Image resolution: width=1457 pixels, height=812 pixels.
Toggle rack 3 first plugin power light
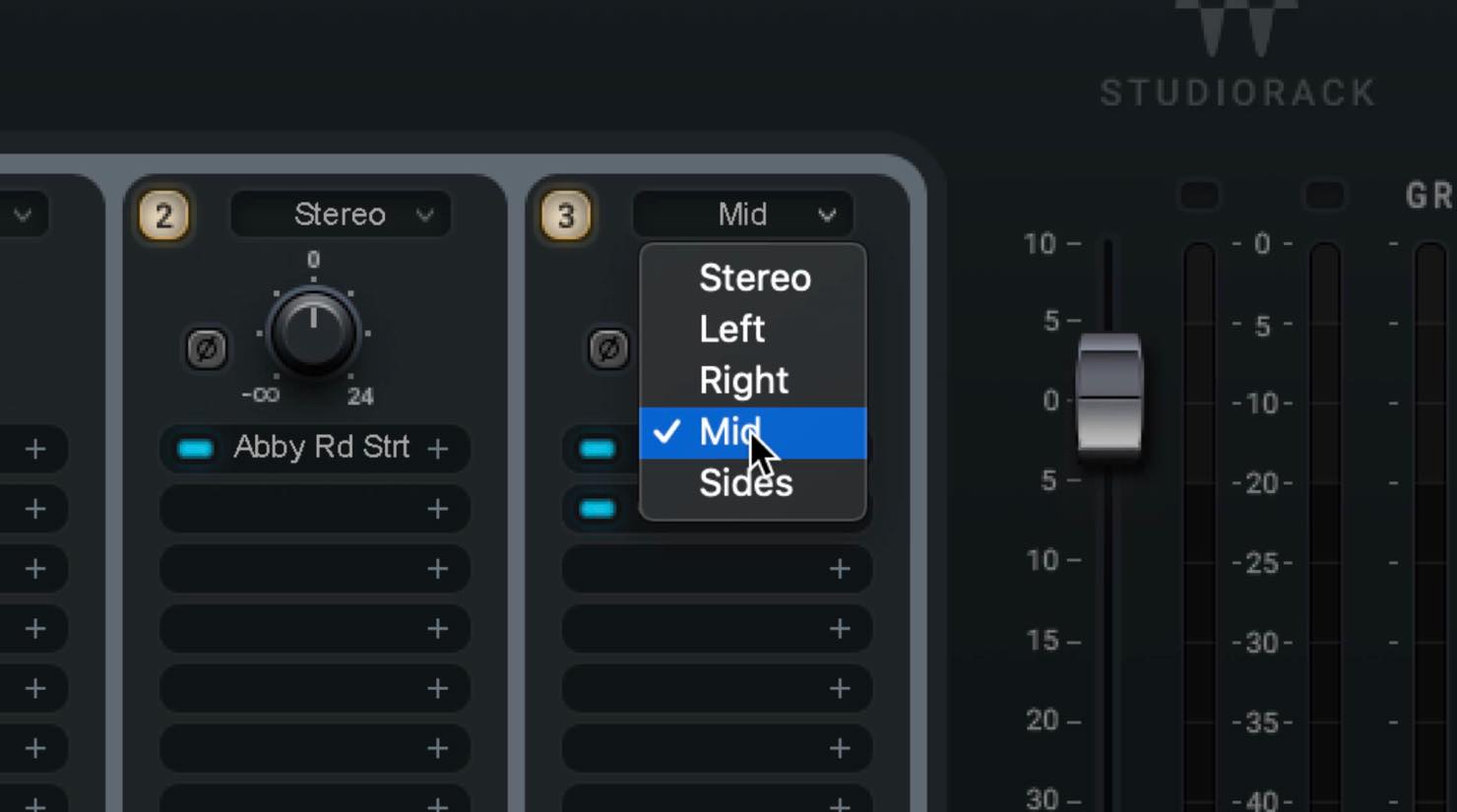(598, 449)
